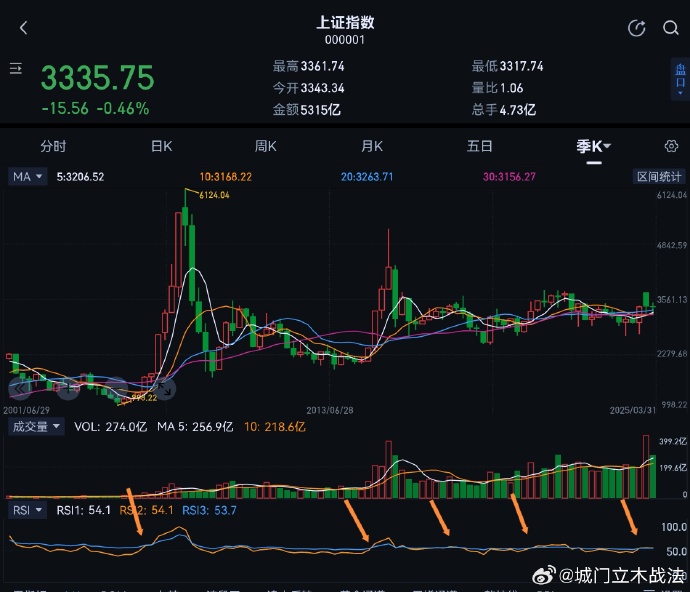Click the 6124.04 peak candlestick label
Screen dimensions: 690x592
click(214, 195)
